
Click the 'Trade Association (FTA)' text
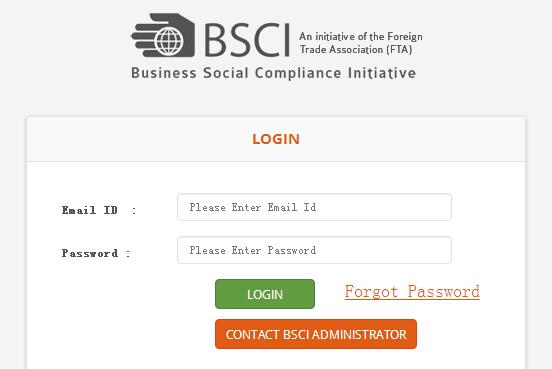click(356, 49)
